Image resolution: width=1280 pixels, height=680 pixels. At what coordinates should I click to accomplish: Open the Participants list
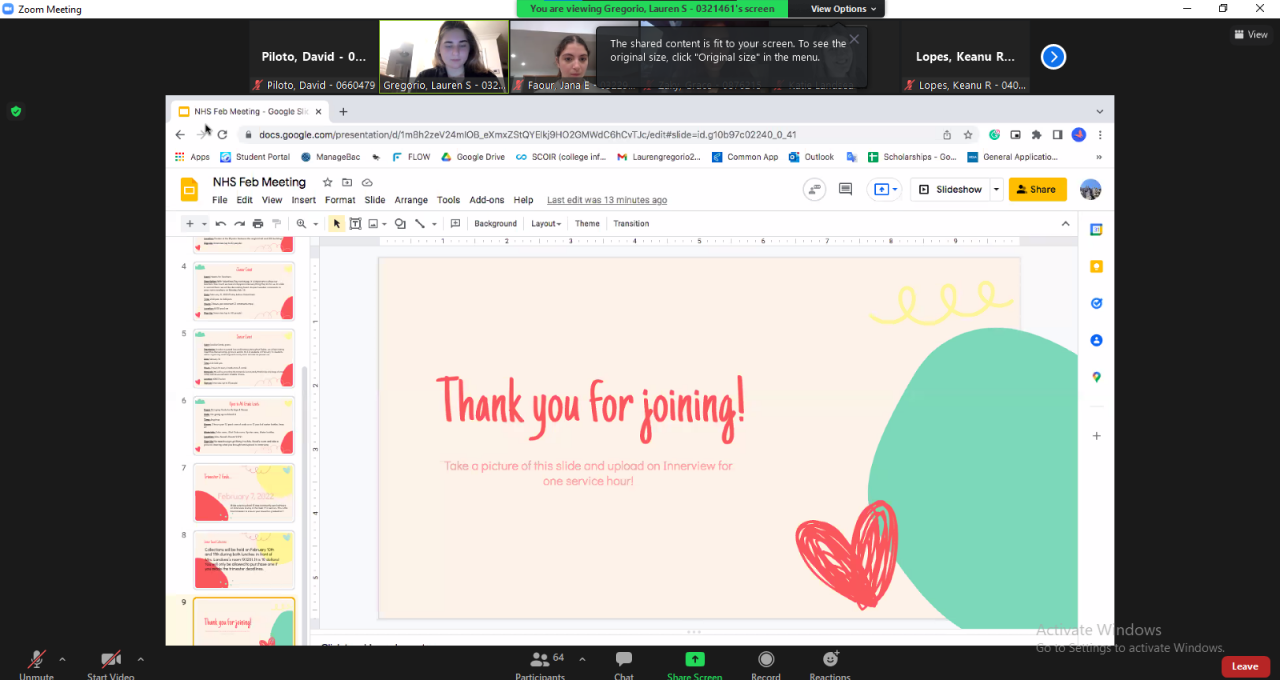point(541,660)
